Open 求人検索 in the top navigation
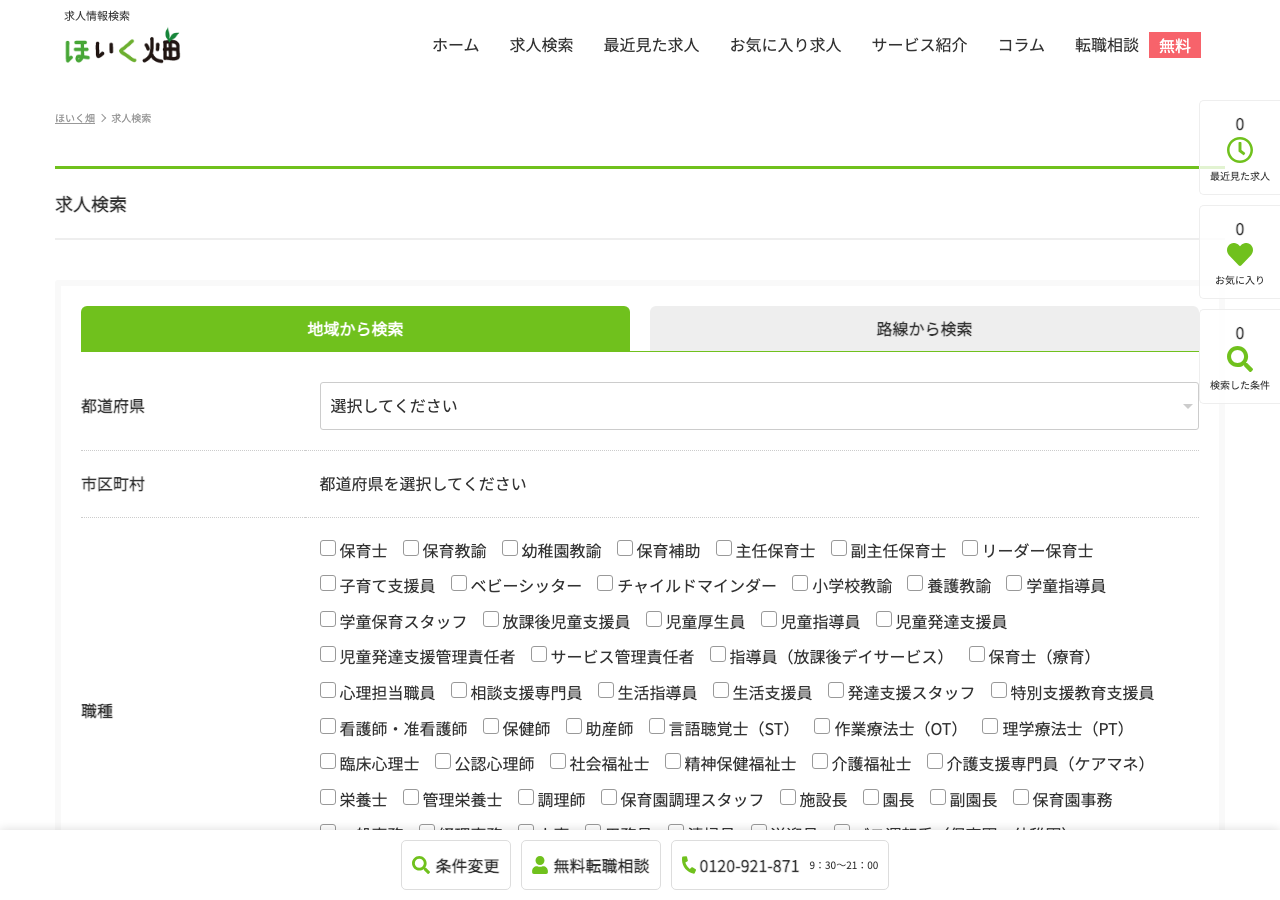The height and width of the screenshot is (900, 1280). [542, 45]
